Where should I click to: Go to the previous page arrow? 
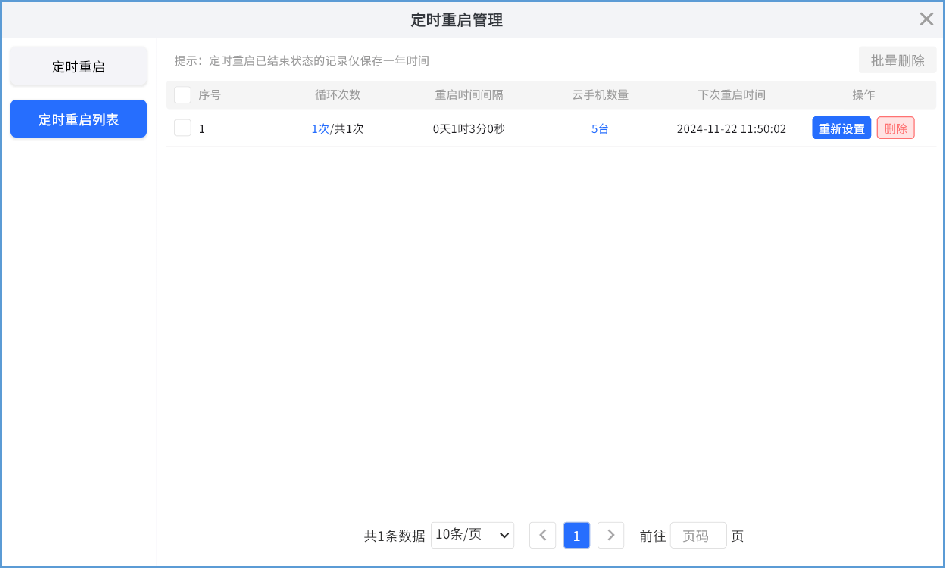tap(542, 535)
